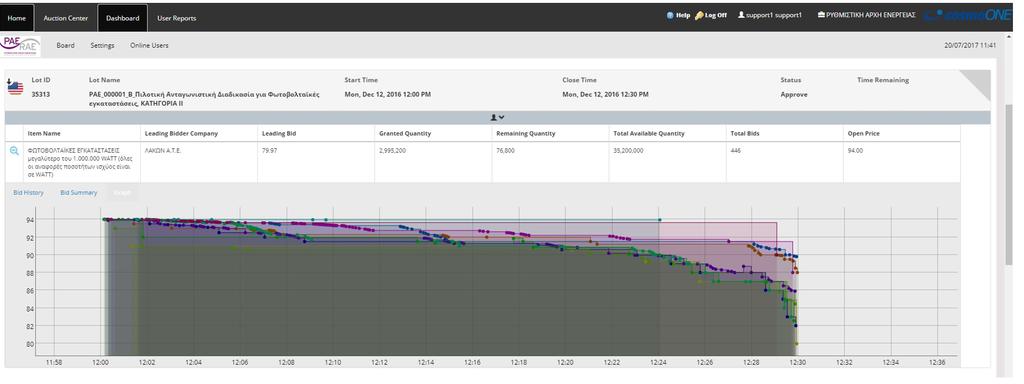
Task: Click the leading bid value 79.97
Action: point(269,150)
